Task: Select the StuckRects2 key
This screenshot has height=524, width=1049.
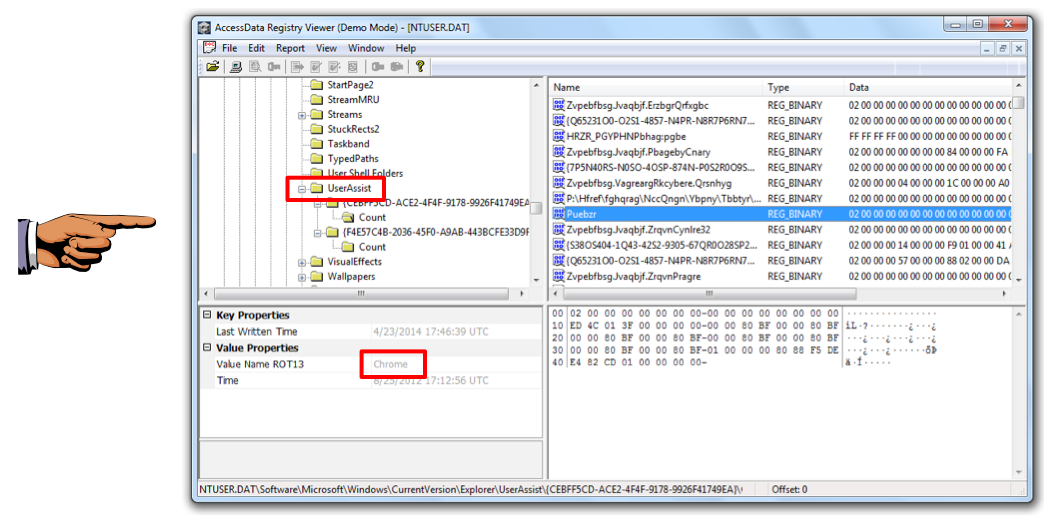Action: pyautogui.click(x=354, y=129)
